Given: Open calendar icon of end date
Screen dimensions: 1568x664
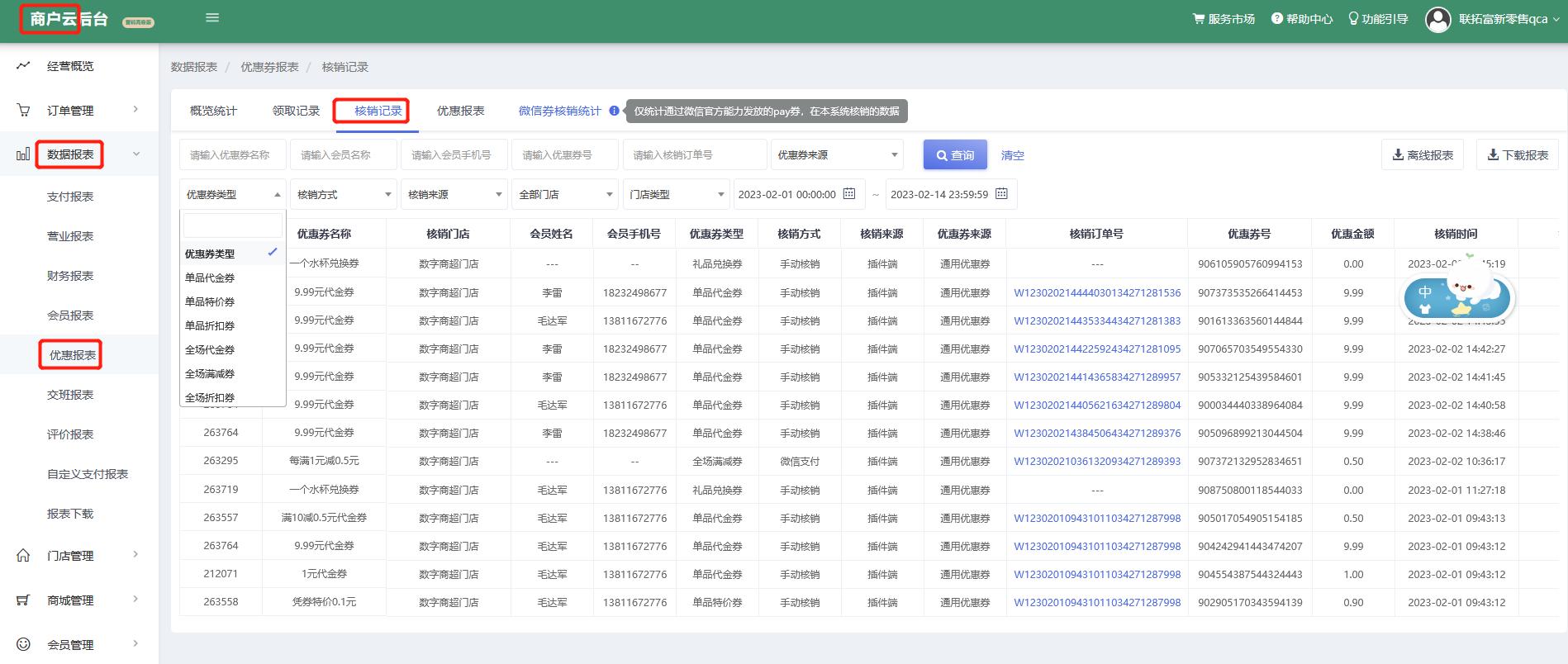Looking at the screenshot, I should point(1001,194).
